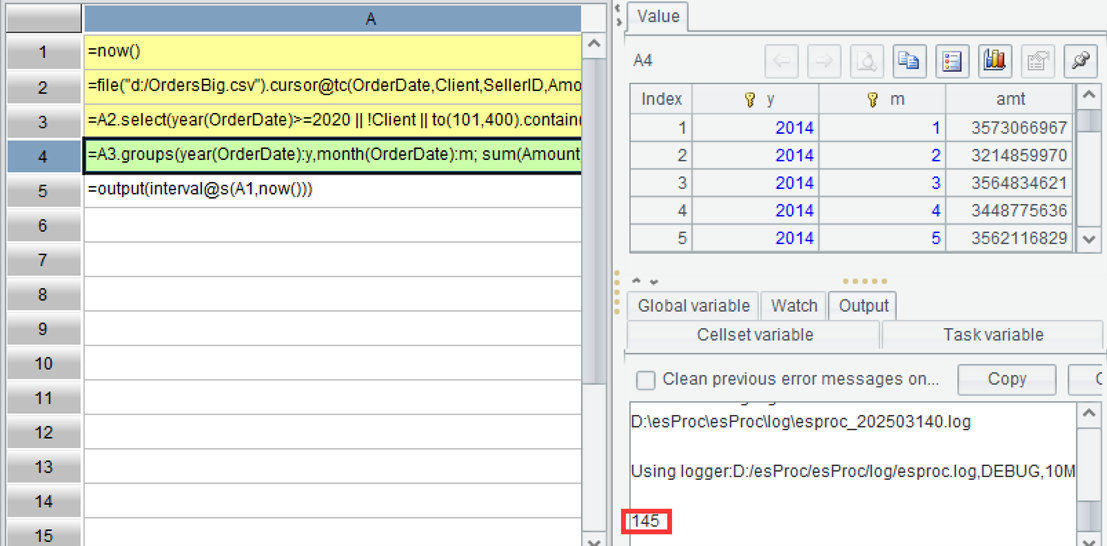The image size is (1107, 546).
Task: Click the small collapse arrows above Global variable
Action: pyautogui.click(x=643, y=282)
